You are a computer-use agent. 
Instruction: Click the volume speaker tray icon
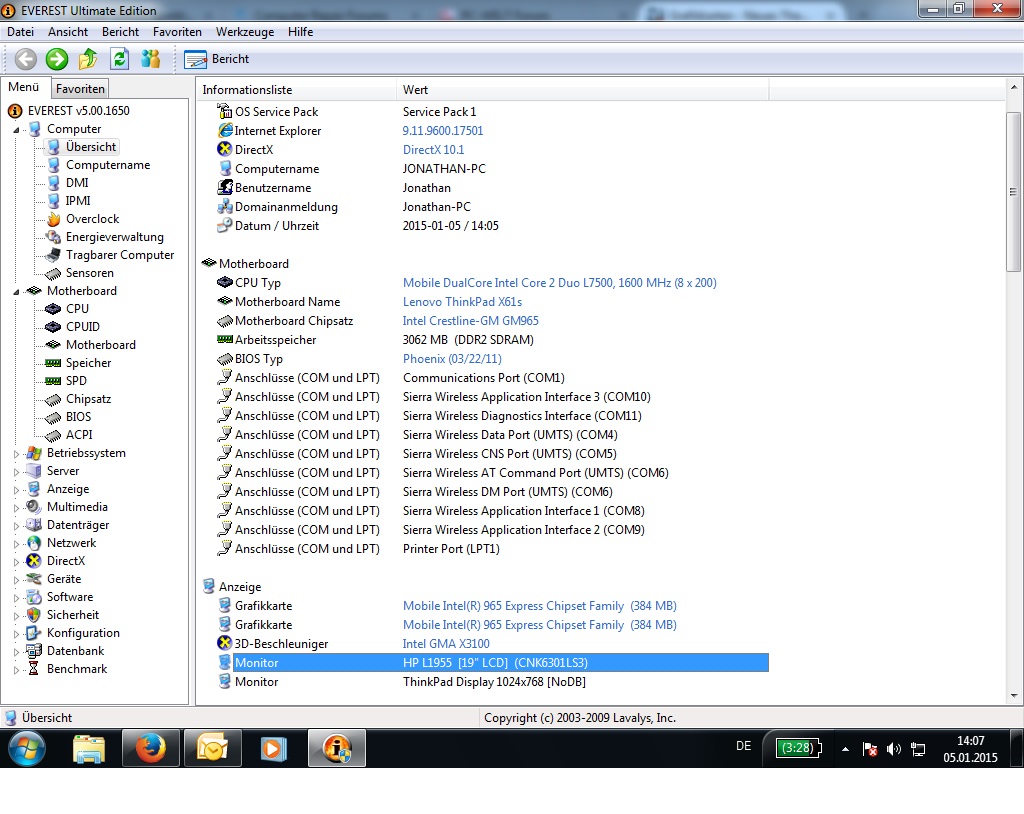(x=893, y=749)
